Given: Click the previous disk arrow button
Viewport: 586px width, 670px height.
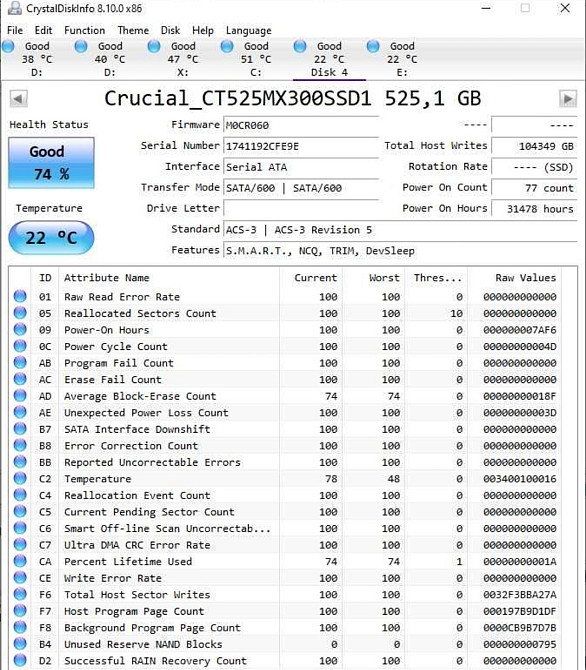Looking at the screenshot, I should point(18,99).
